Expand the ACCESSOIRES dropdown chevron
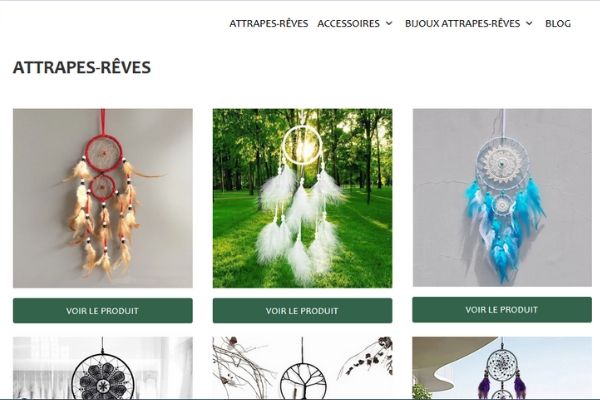600x400 pixels. (389, 23)
